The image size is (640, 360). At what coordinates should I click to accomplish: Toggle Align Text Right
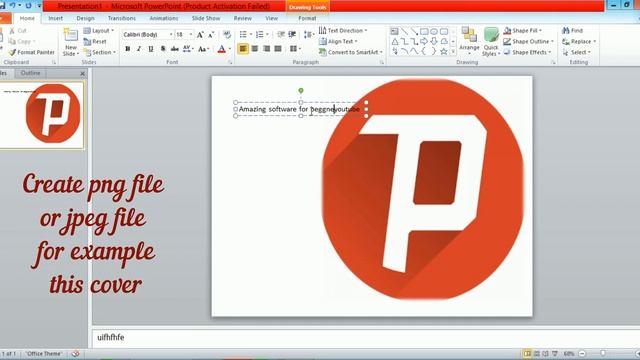(x=267, y=49)
